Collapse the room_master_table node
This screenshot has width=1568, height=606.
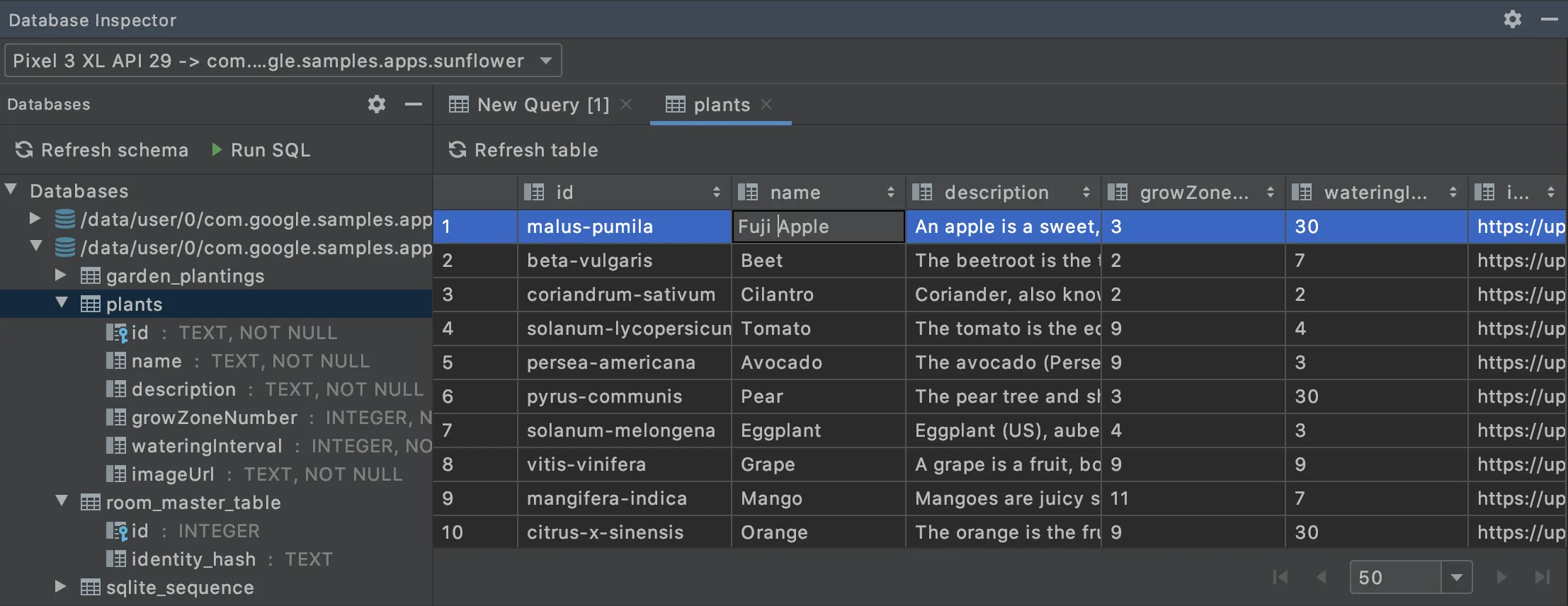click(62, 502)
